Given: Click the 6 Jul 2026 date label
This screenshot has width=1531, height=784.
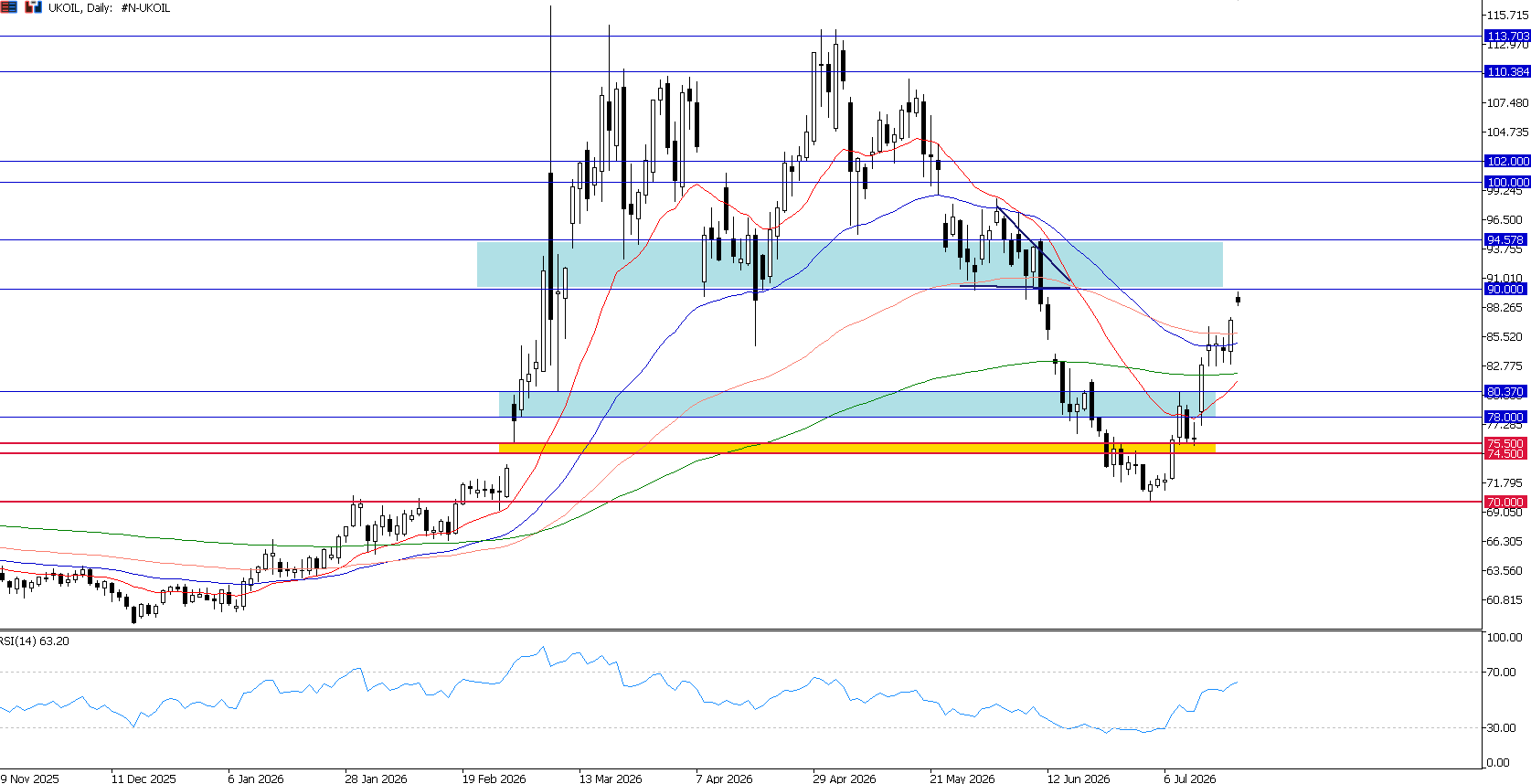Looking at the screenshot, I should (x=1189, y=779).
